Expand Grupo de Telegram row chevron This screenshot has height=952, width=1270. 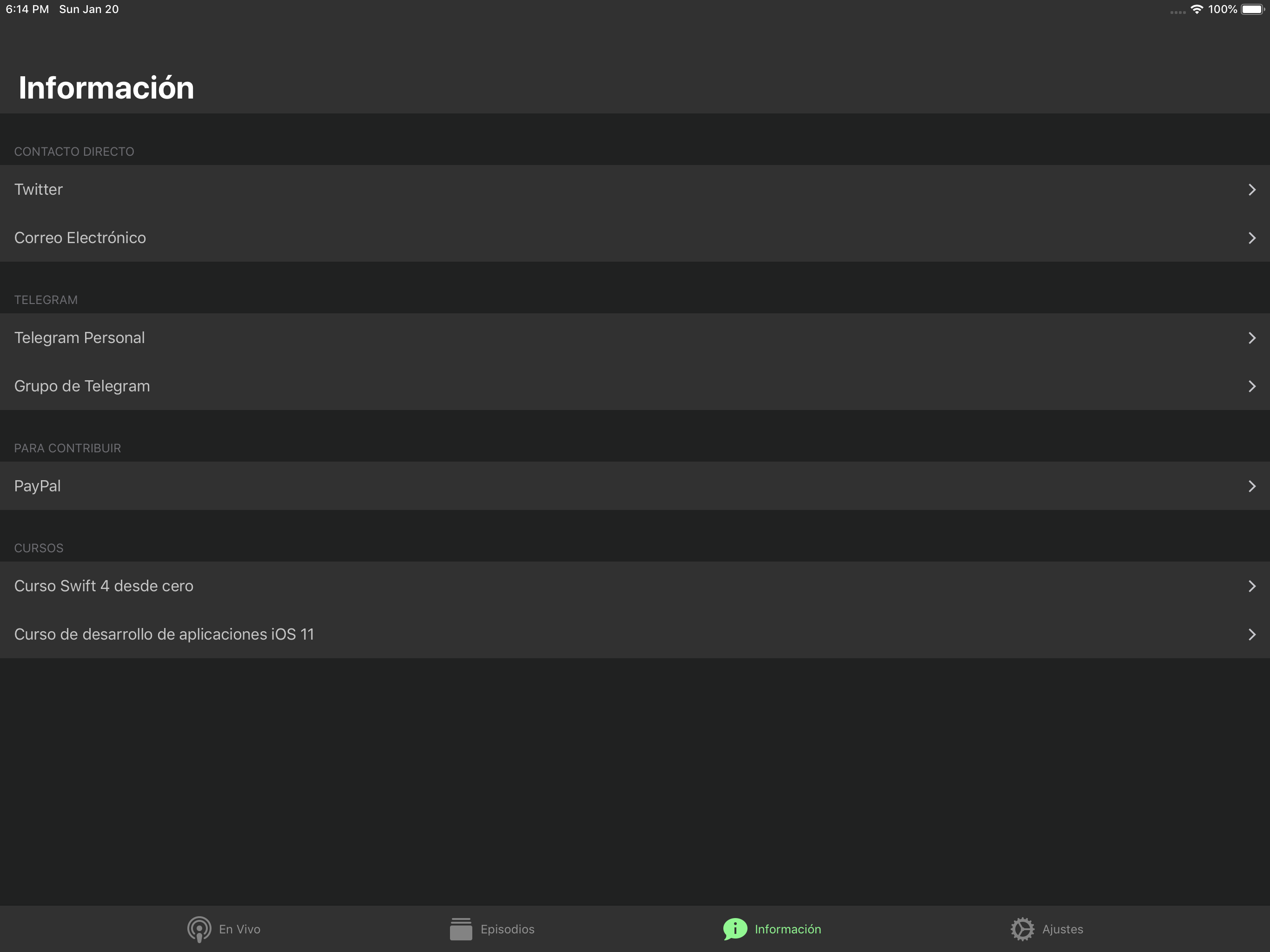point(1251,386)
